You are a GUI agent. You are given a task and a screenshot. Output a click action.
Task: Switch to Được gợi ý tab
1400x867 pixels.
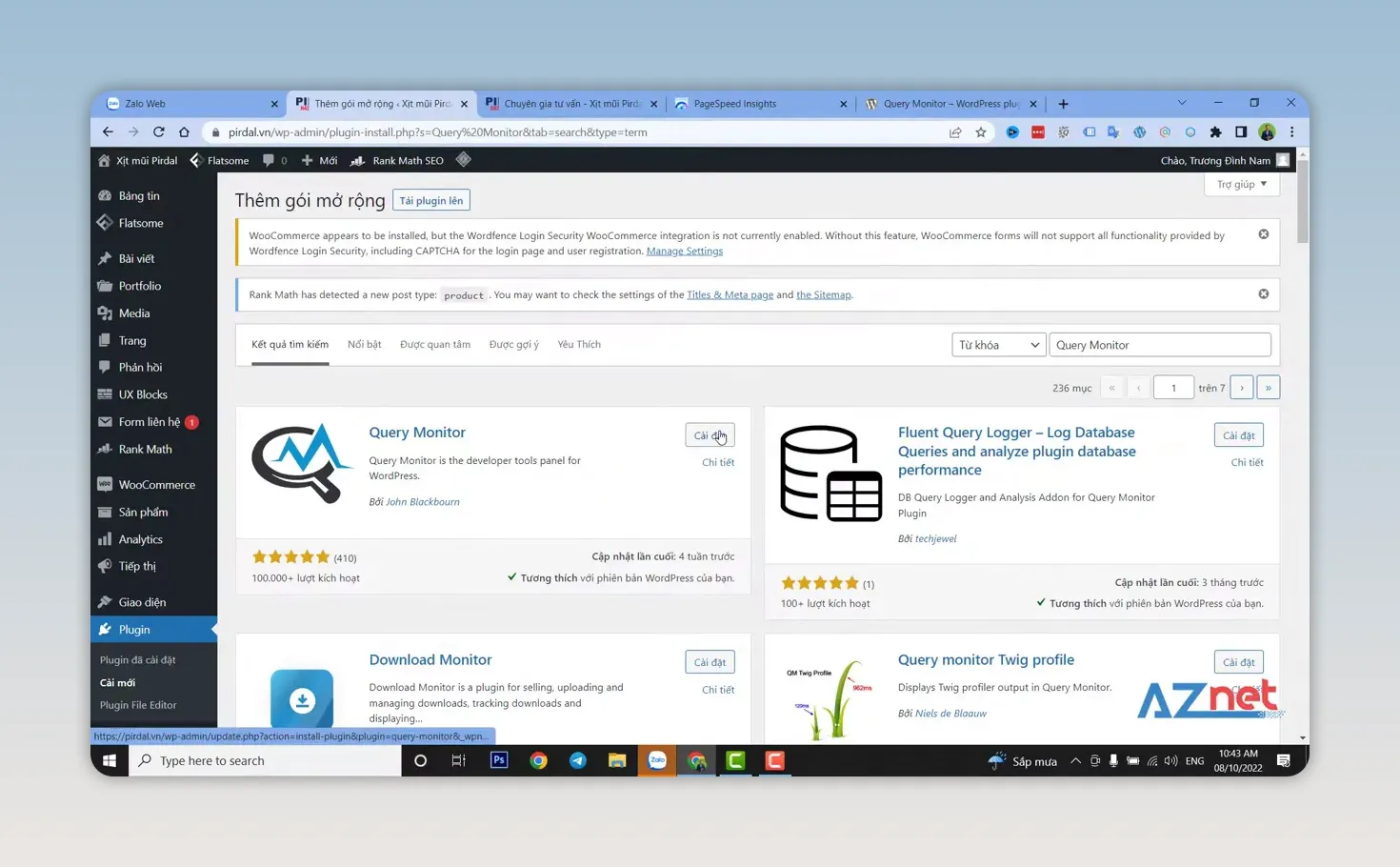coord(514,344)
